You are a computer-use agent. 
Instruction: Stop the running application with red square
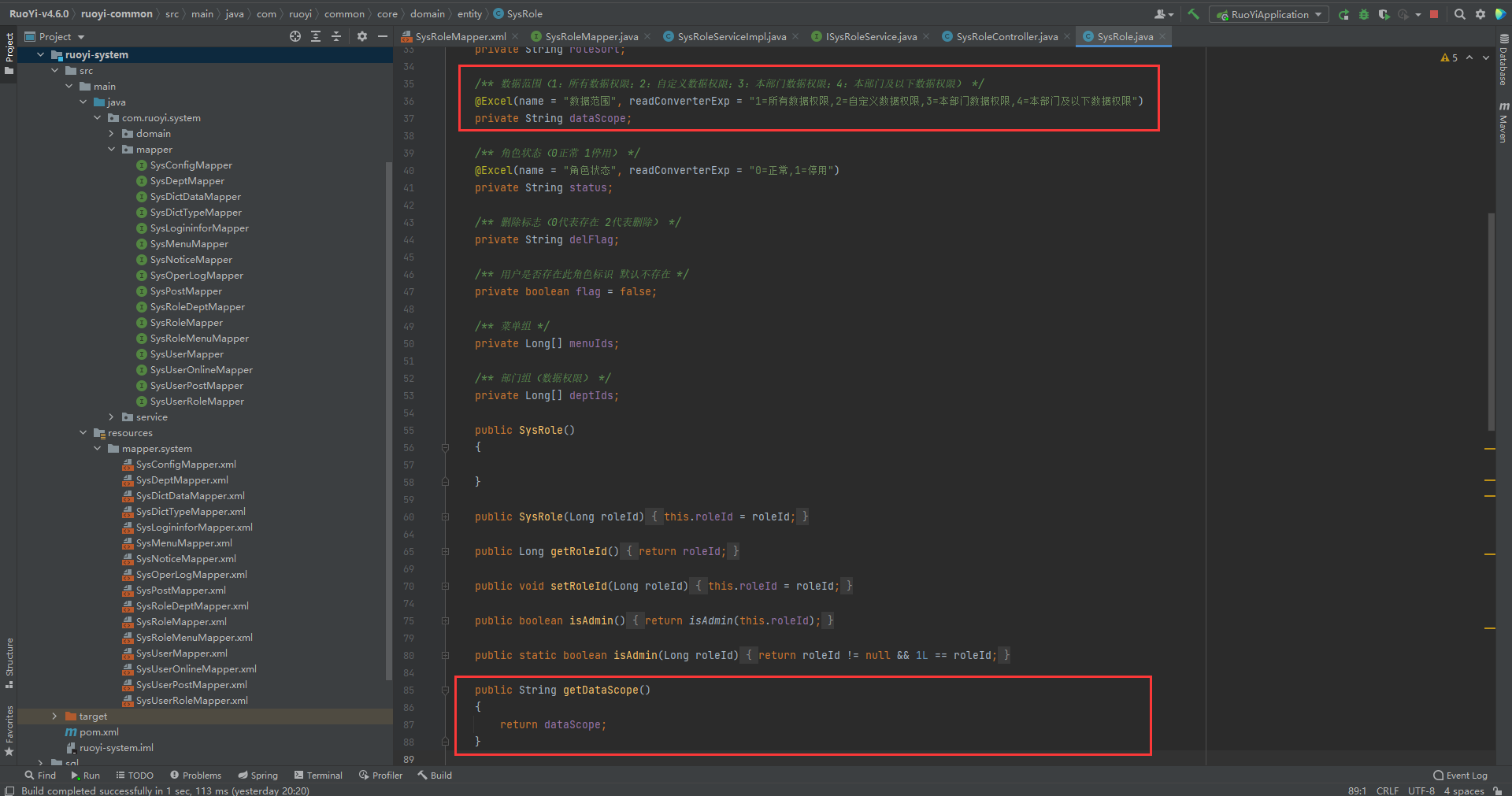1434,14
